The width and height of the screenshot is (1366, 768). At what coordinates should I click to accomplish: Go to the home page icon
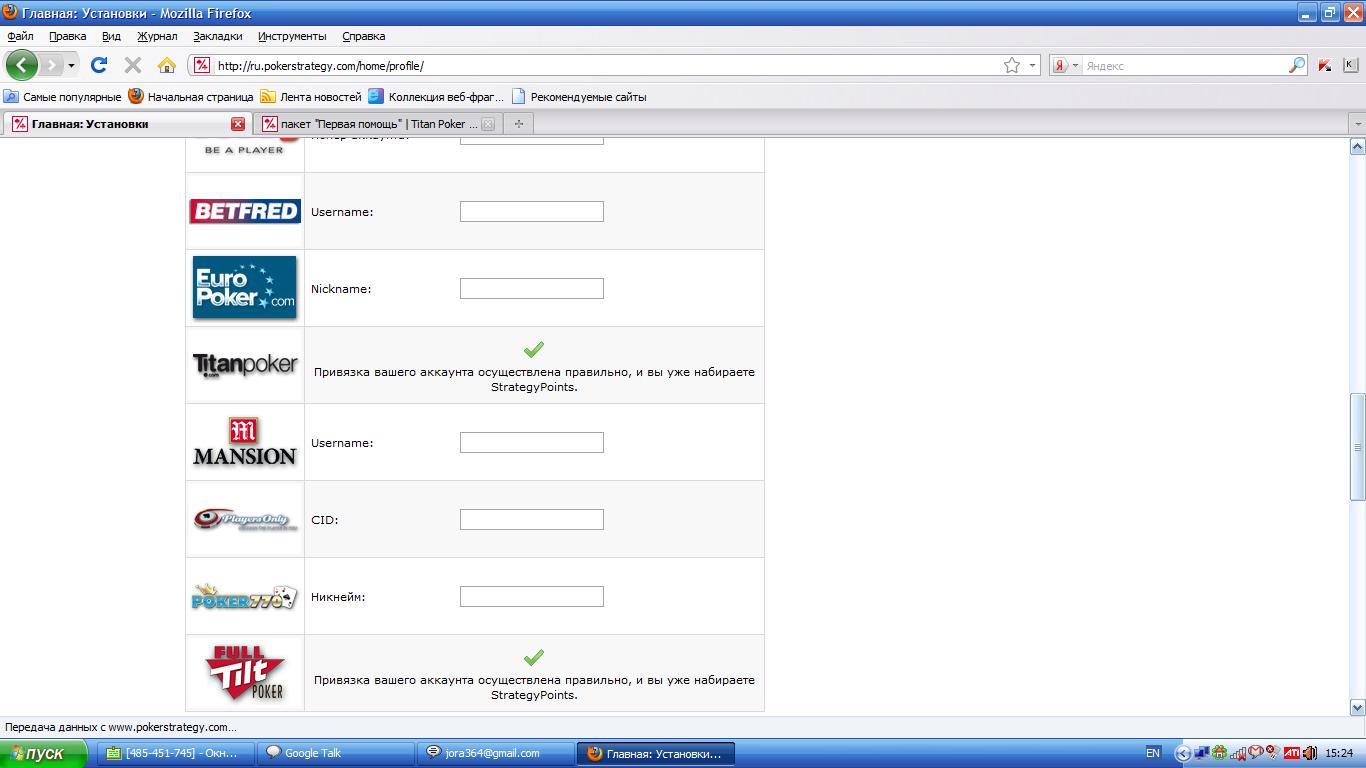click(167, 65)
